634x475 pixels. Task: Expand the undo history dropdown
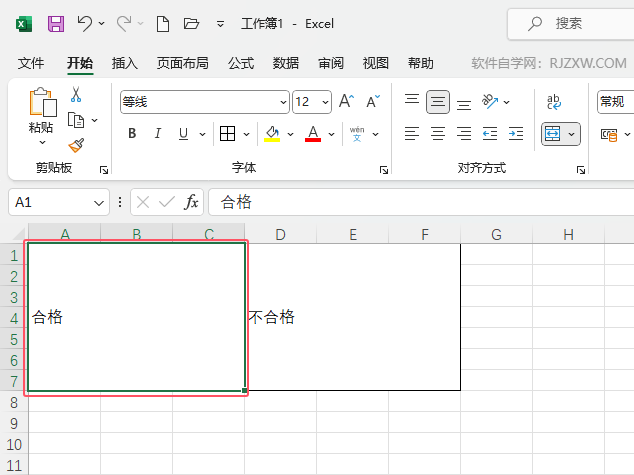pos(101,23)
